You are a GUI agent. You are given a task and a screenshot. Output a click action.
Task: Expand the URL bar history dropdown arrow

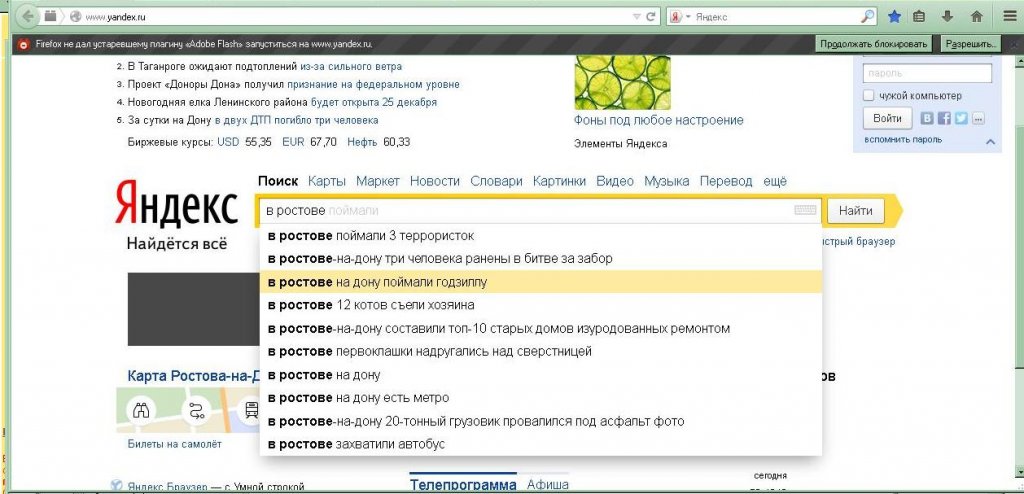pyautogui.click(x=637, y=17)
